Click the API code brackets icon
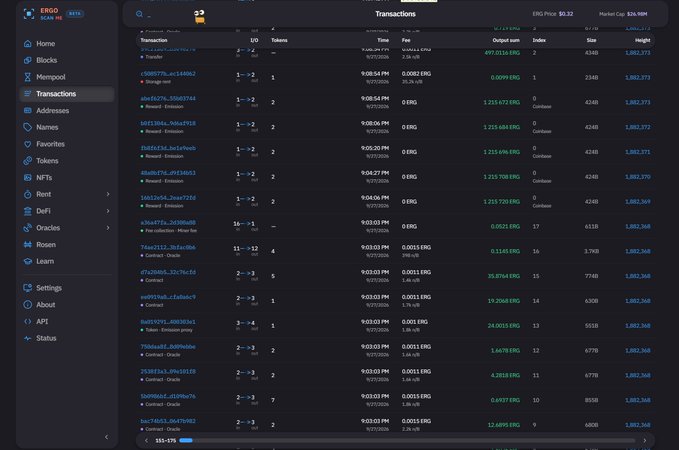This screenshot has width=679, height=450. (x=28, y=321)
